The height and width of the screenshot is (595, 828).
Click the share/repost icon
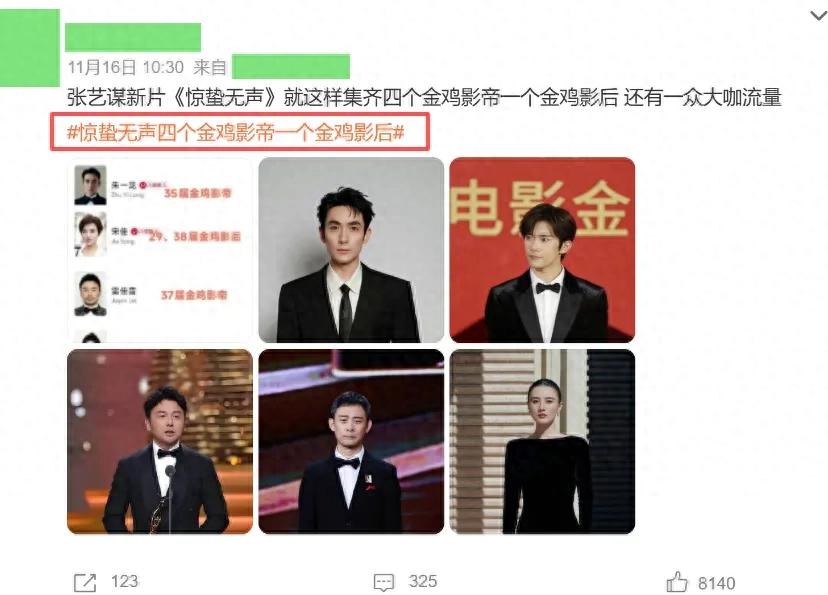point(85,583)
